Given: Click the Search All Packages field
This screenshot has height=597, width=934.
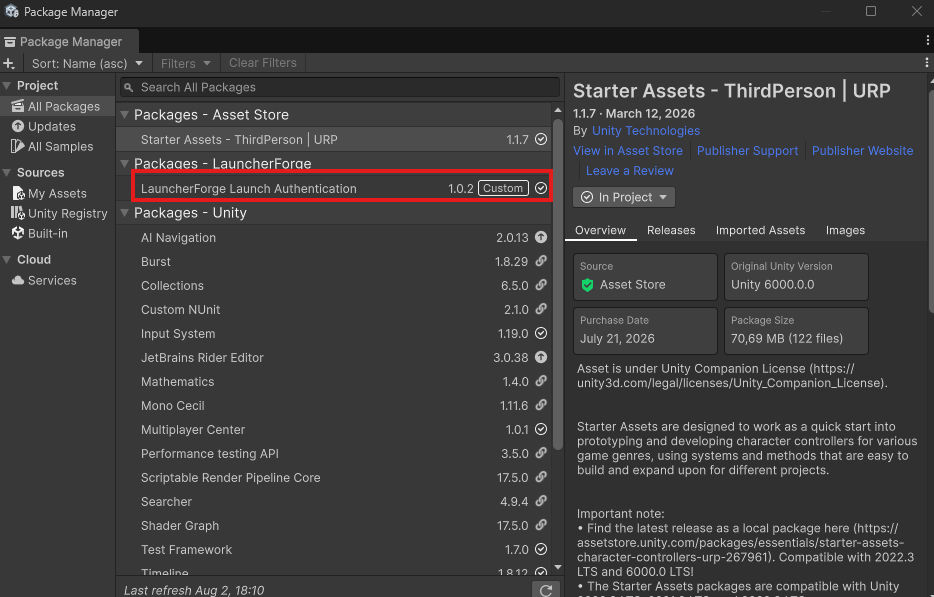Looking at the screenshot, I should pyautogui.click(x=340, y=87).
